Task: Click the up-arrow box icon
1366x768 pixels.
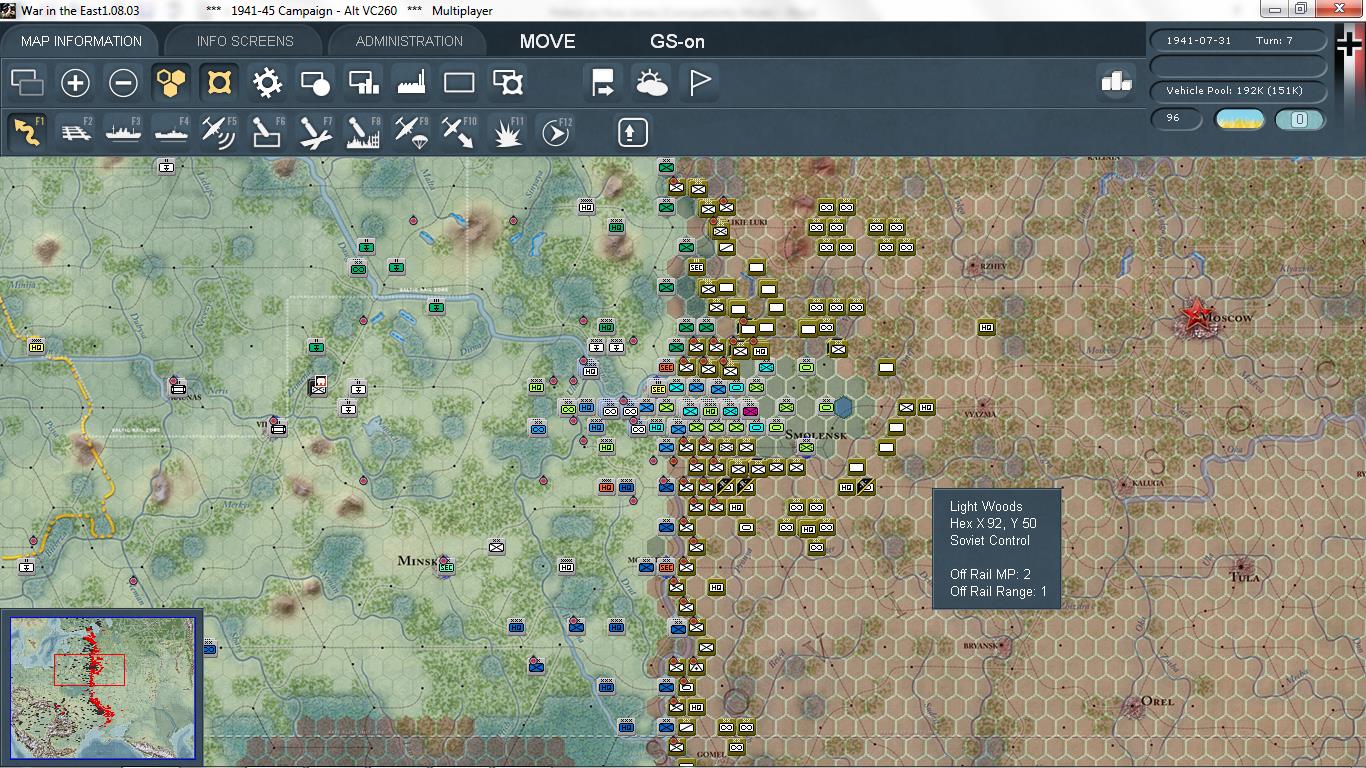Action: [x=632, y=132]
